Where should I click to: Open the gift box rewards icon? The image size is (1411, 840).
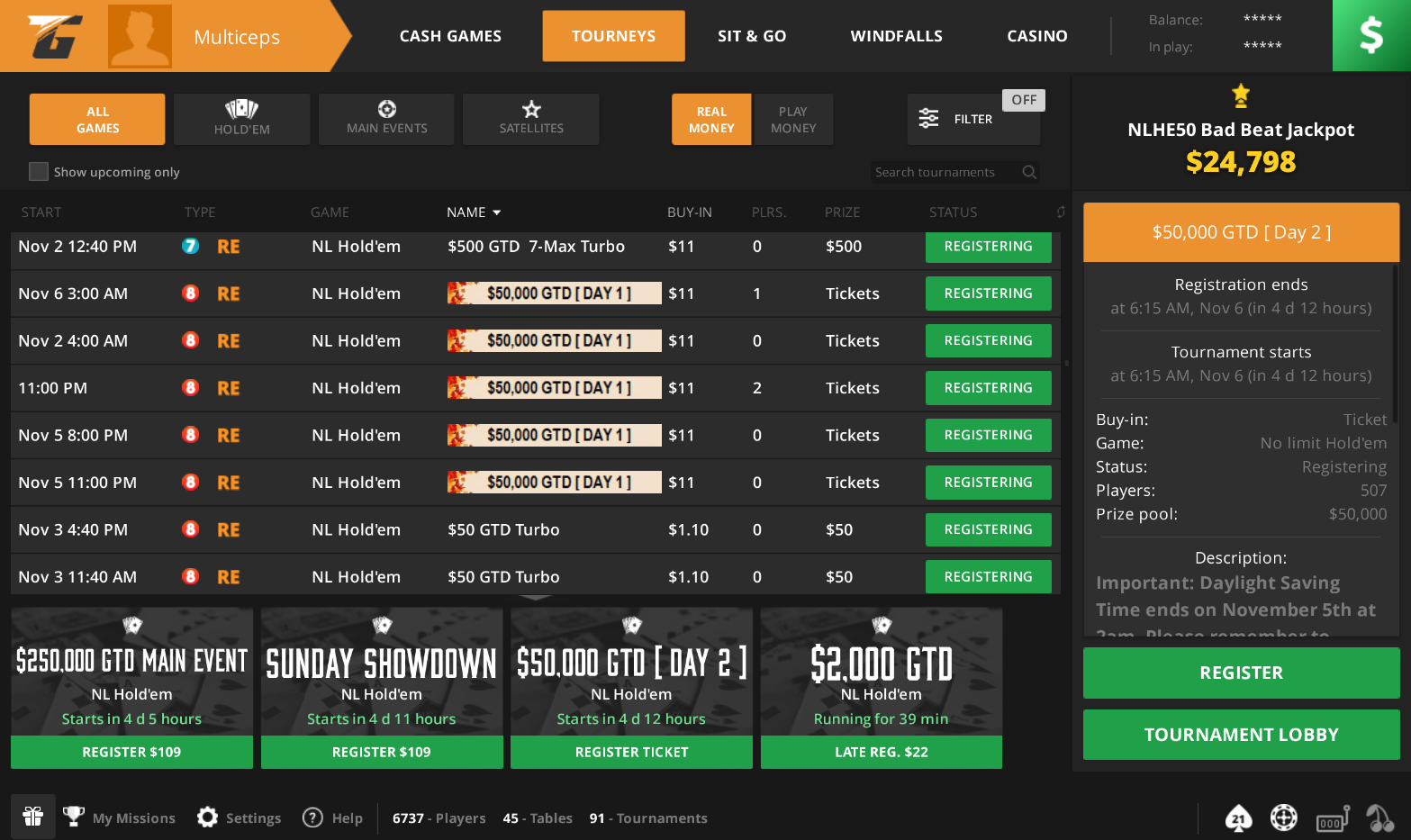coord(33,817)
